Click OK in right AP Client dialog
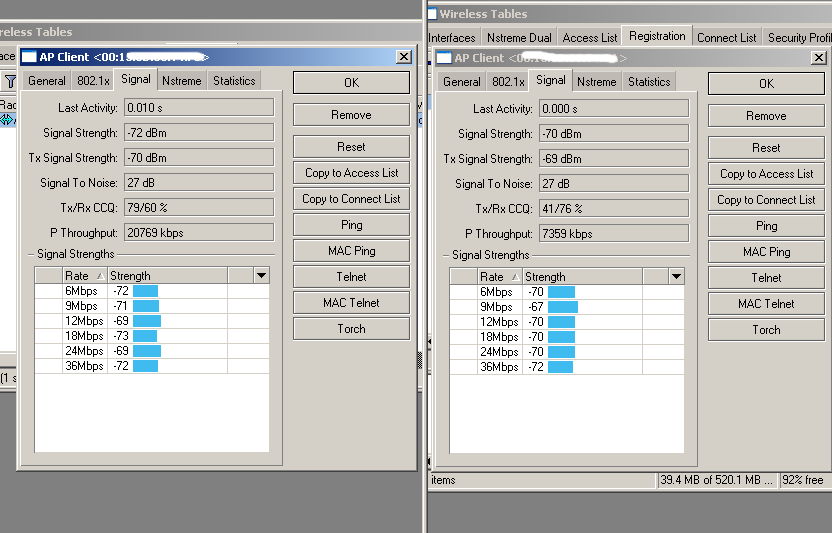 [766, 84]
